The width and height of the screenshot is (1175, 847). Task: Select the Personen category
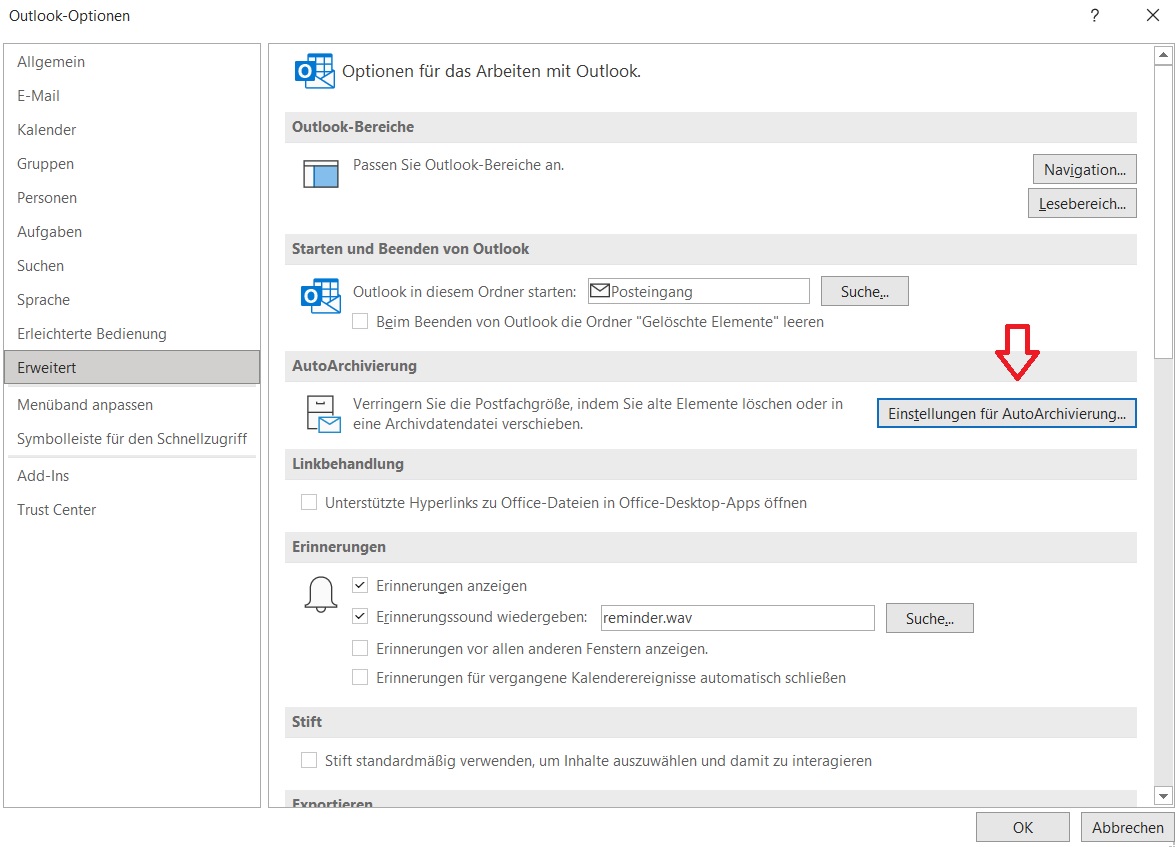(x=132, y=198)
